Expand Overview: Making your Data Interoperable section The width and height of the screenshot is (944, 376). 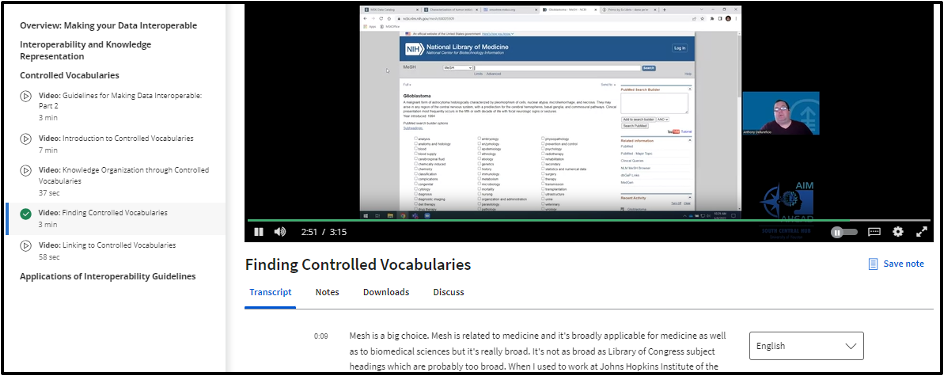(x=108, y=26)
